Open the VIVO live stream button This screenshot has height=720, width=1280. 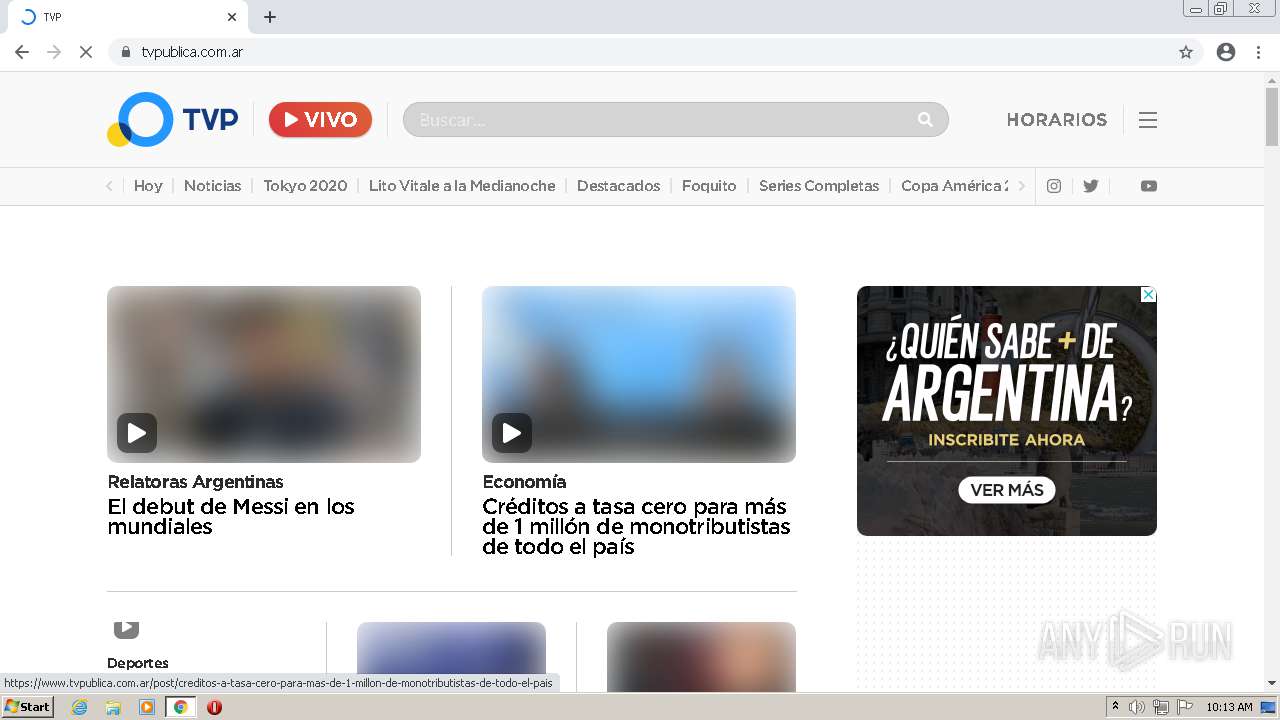tap(320, 120)
